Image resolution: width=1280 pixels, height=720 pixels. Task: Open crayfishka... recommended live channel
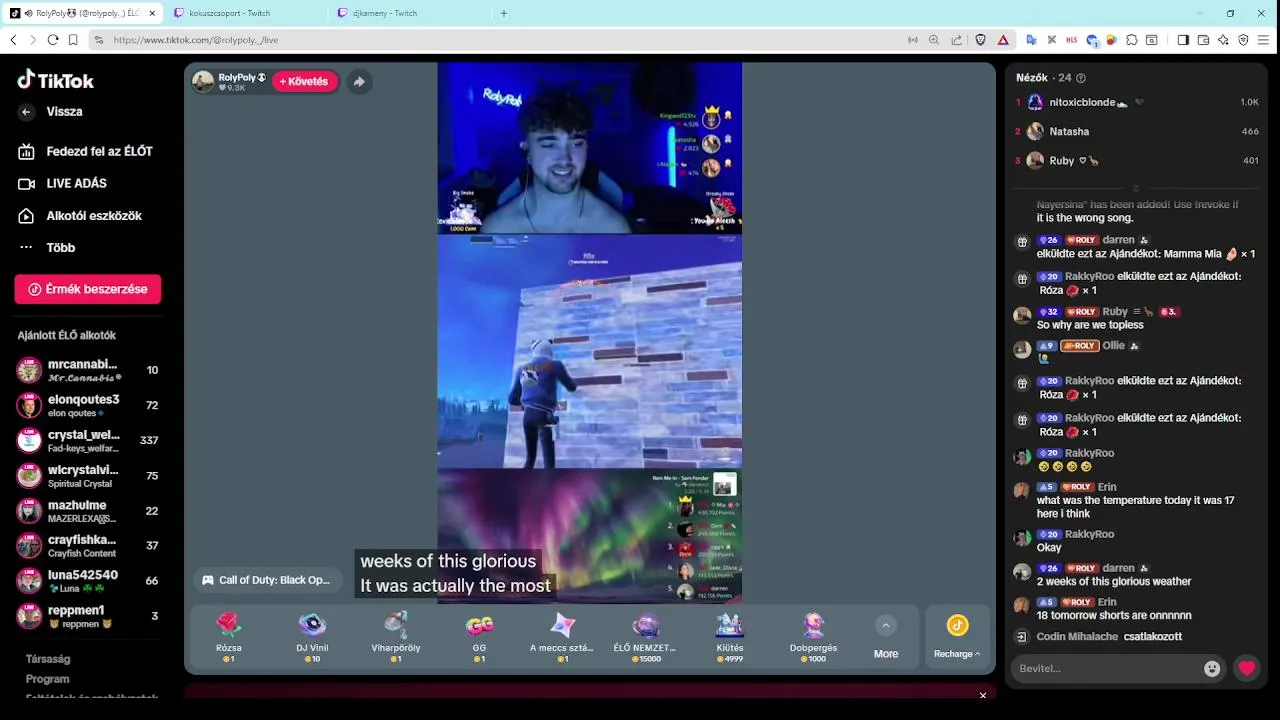(x=88, y=546)
